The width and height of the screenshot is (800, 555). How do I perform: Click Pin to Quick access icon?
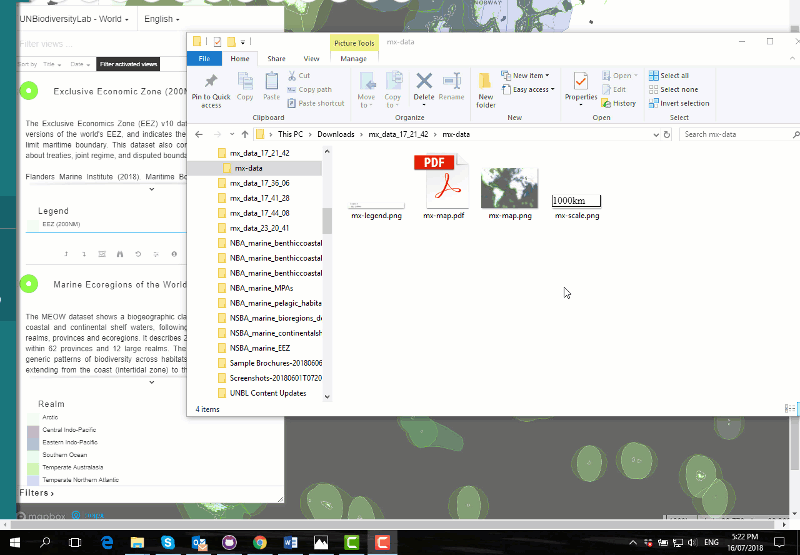tap(211, 81)
